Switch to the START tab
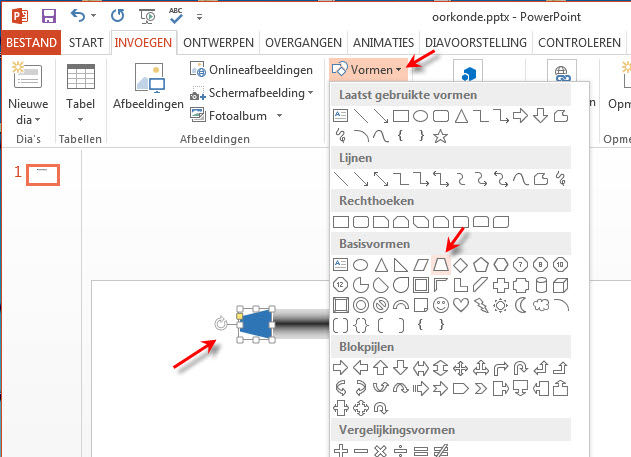The image size is (631, 457). pyautogui.click(x=86, y=42)
